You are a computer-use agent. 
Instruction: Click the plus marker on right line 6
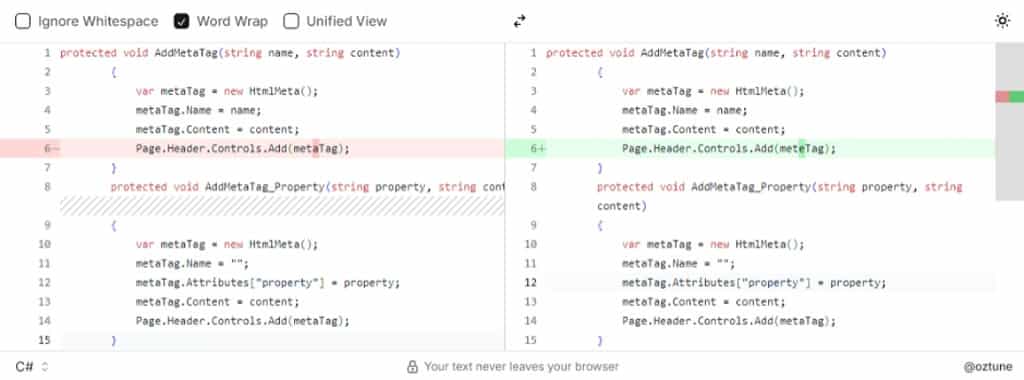pyautogui.click(x=541, y=149)
